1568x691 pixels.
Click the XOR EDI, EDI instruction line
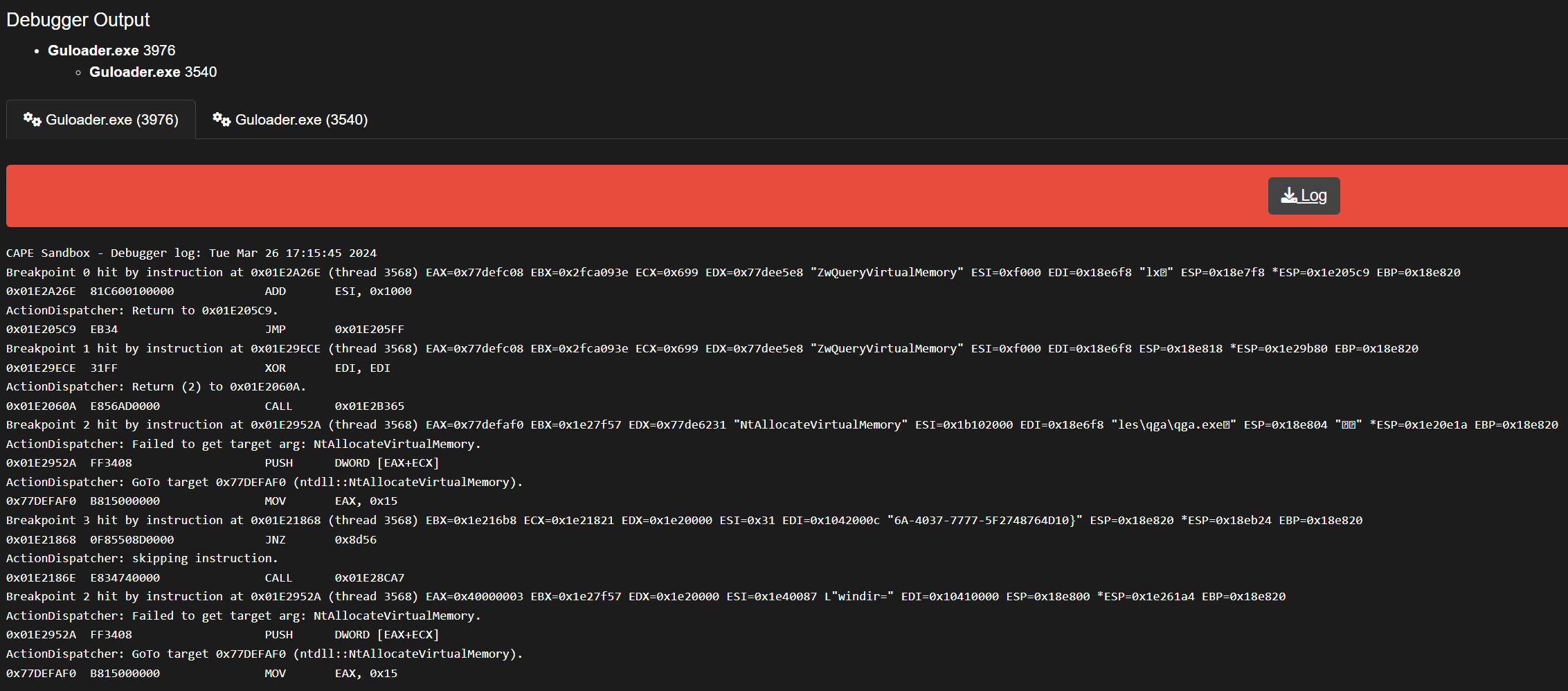coord(198,368)
